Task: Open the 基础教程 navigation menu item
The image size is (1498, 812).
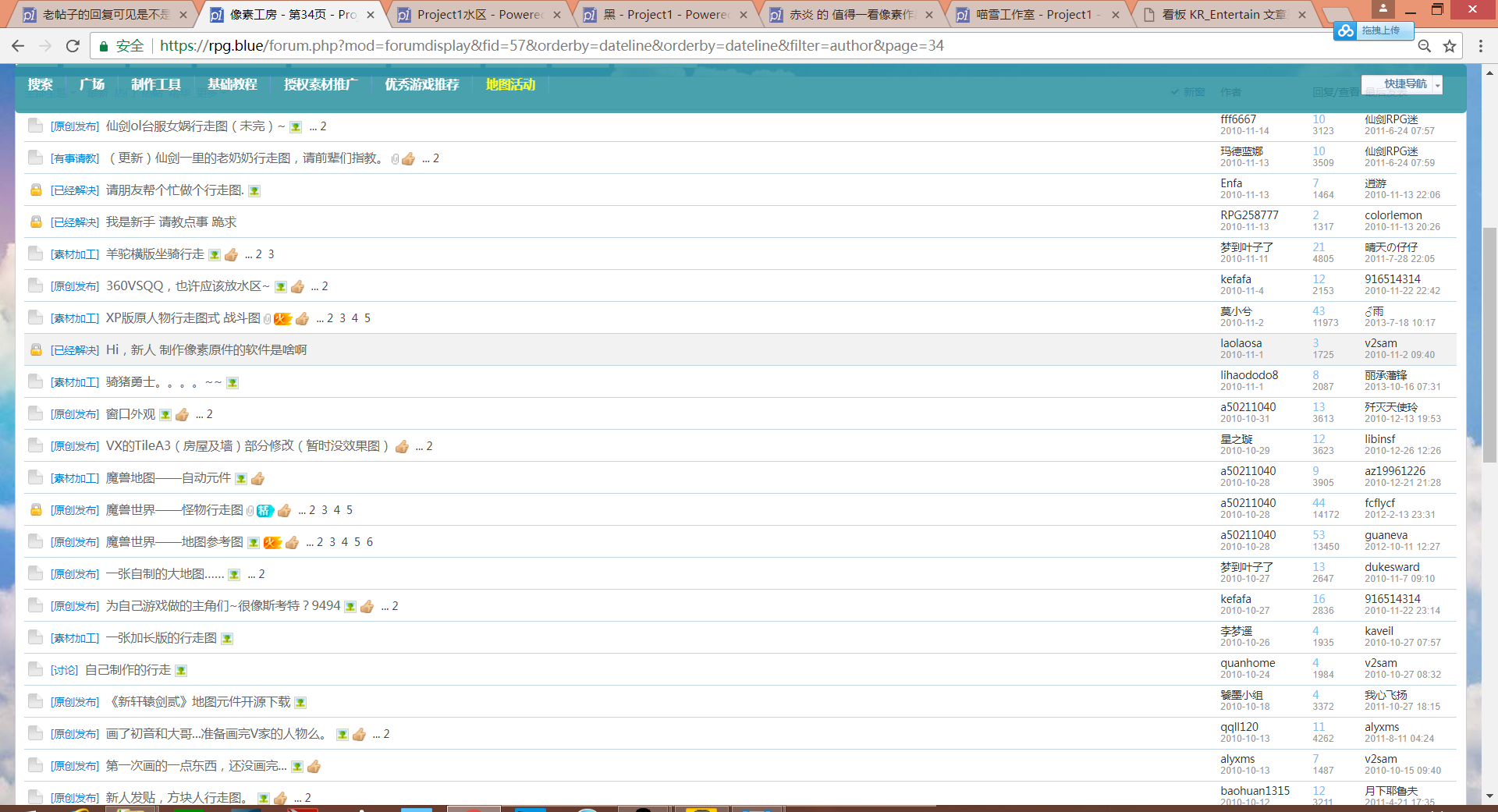Action: pyautogui.click(x=233, y=84)
